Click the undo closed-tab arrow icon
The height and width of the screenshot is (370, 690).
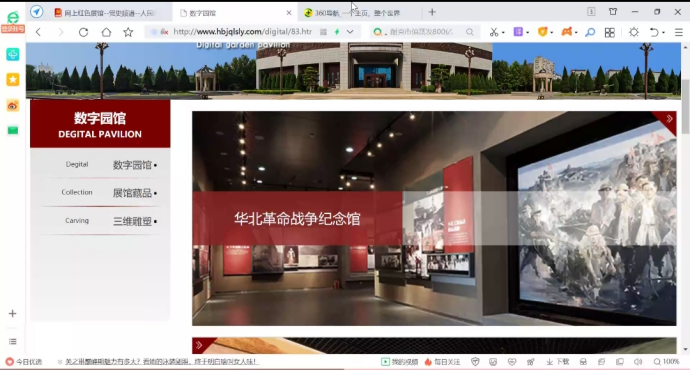point(654,32)
